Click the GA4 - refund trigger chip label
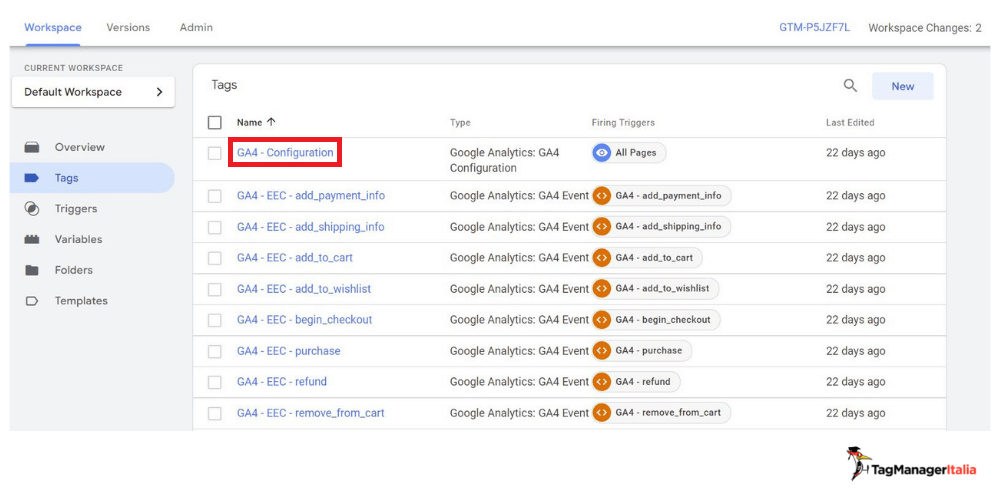1000x500 pixels. (x=643, y=381)
